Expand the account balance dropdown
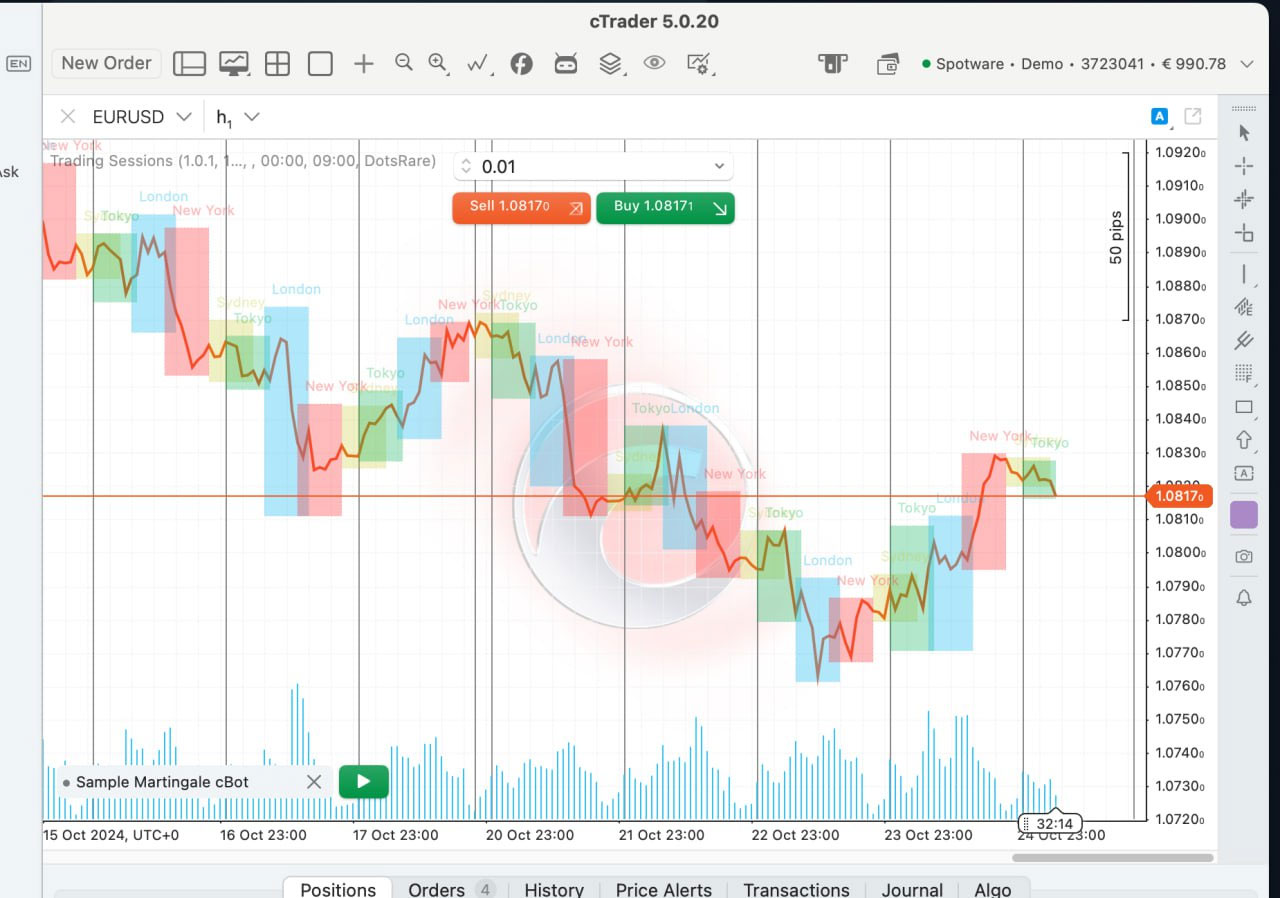Viewport: 1280px width, 898px height. [1247, 63]
